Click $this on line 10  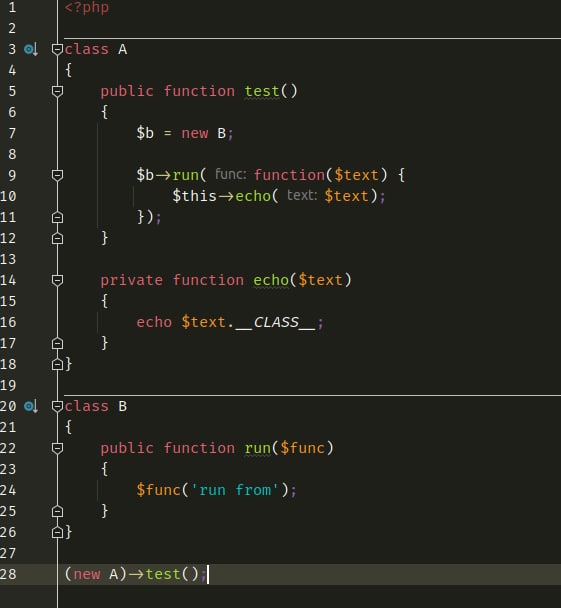tap(194, 196)
